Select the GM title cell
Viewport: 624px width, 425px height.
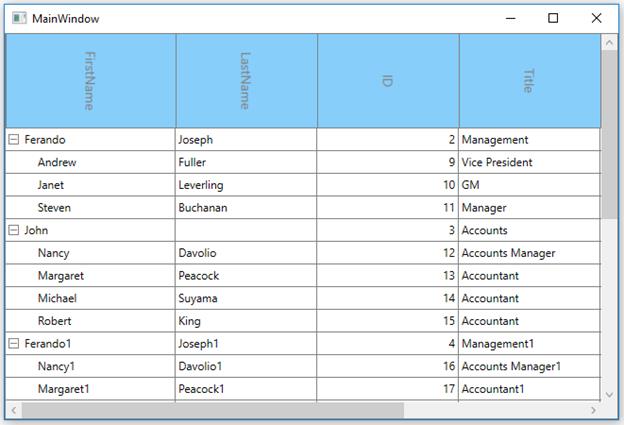pyautogui.click(x=529, y=185)
